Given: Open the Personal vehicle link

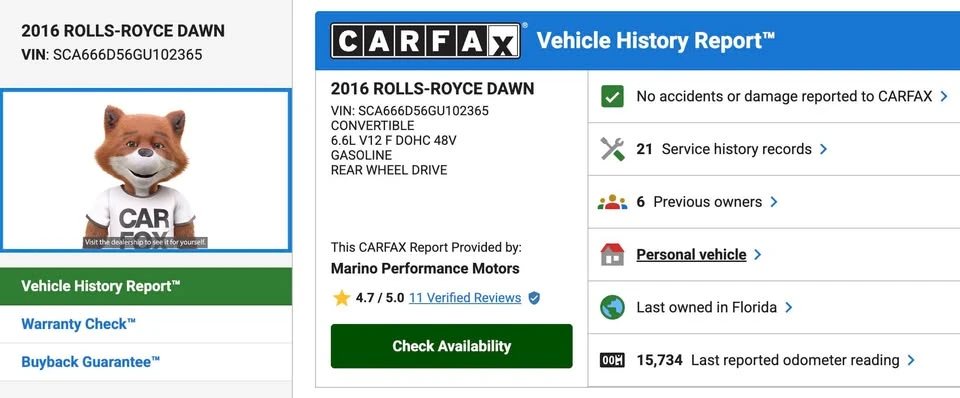Looking at the screenshot, I should point(691,254).
